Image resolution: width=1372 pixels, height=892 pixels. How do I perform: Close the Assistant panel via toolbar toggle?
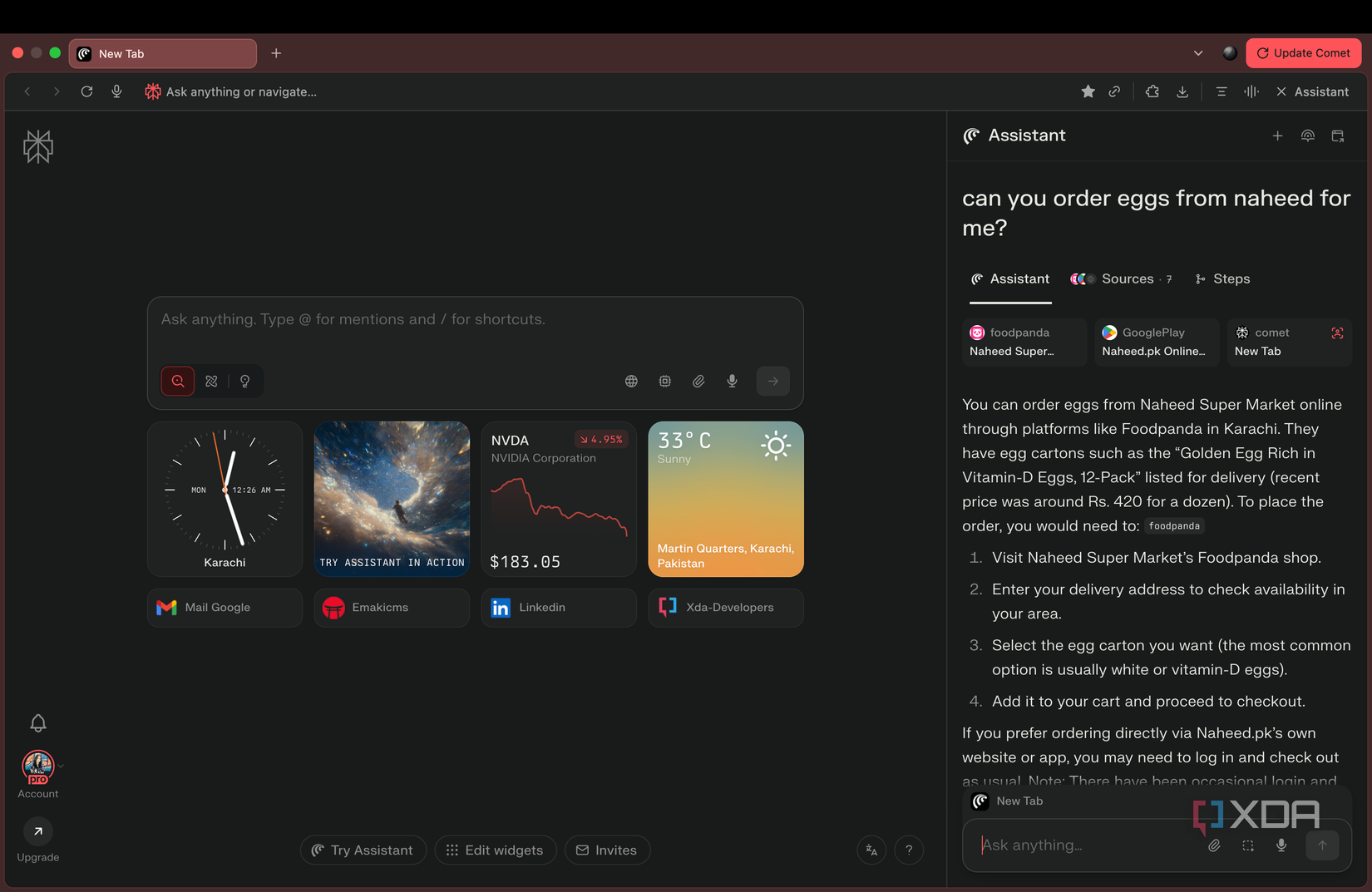coord(1312,91)
